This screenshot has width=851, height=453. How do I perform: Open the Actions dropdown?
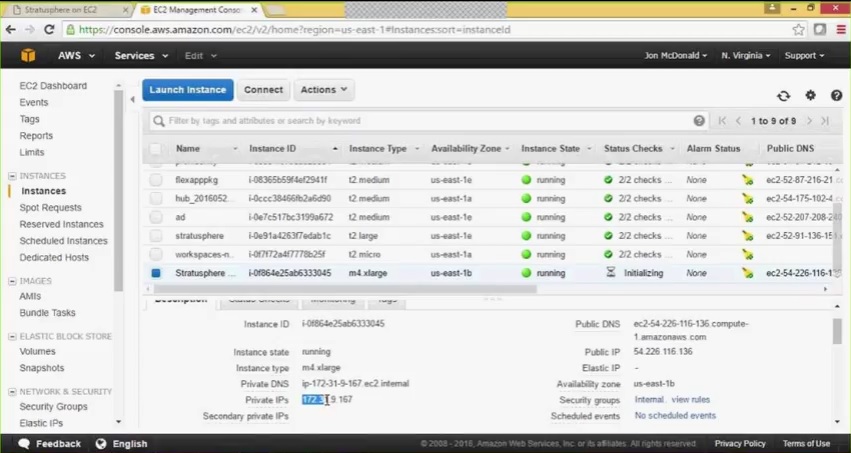click(324, 90)
